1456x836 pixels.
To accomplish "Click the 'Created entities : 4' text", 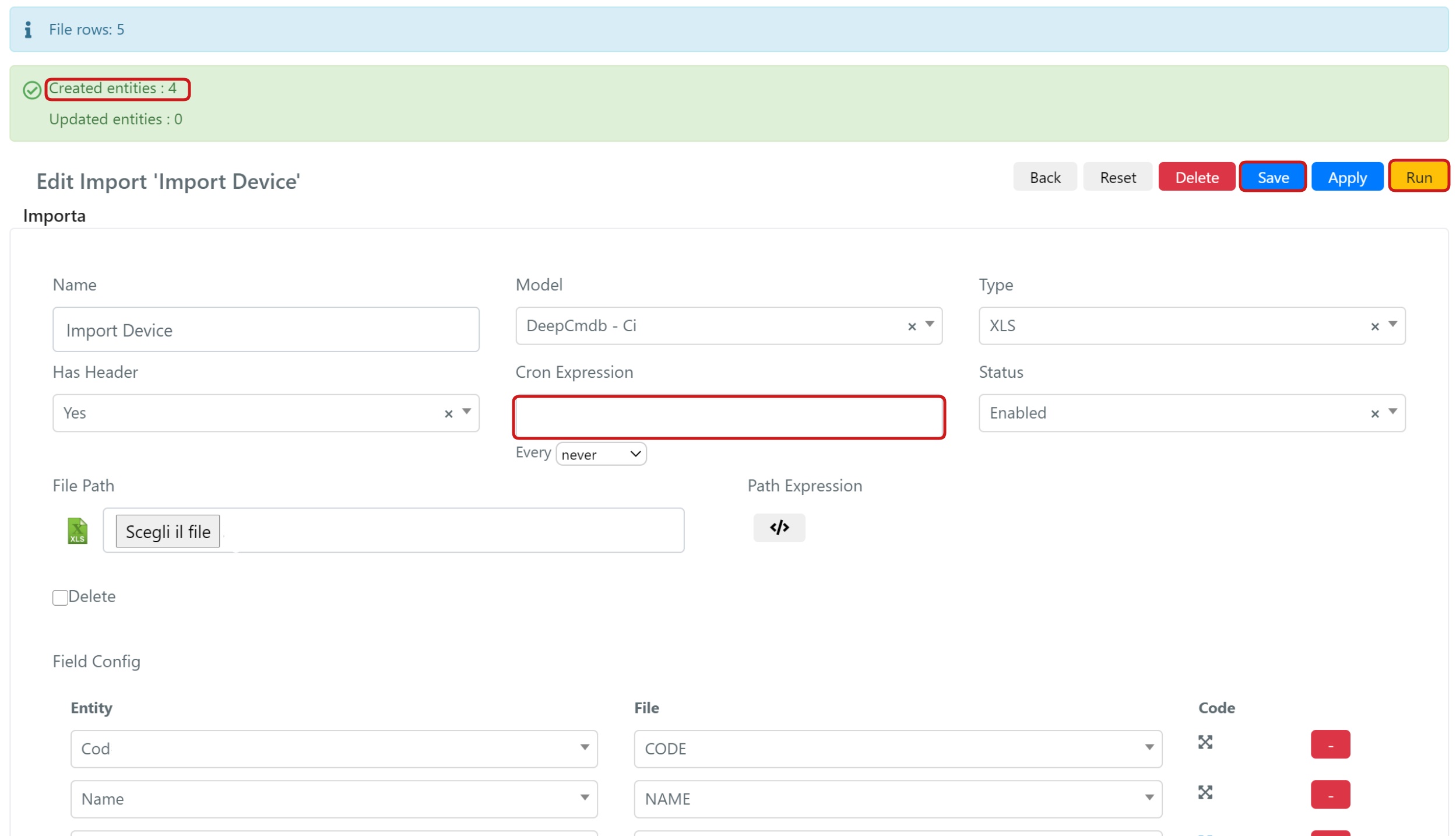I will 112,88.
